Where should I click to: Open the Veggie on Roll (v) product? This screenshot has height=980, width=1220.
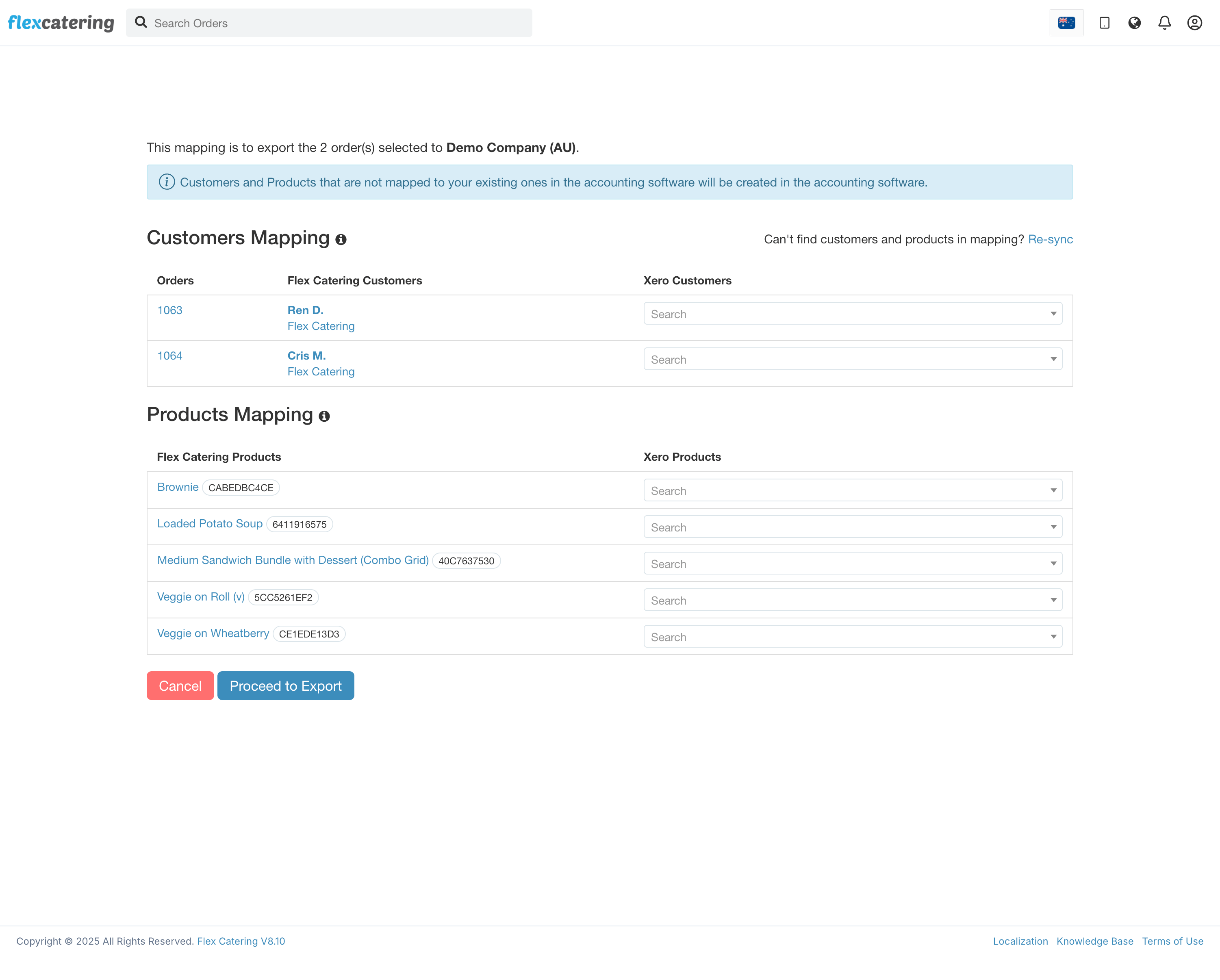[x=201, y=597]
